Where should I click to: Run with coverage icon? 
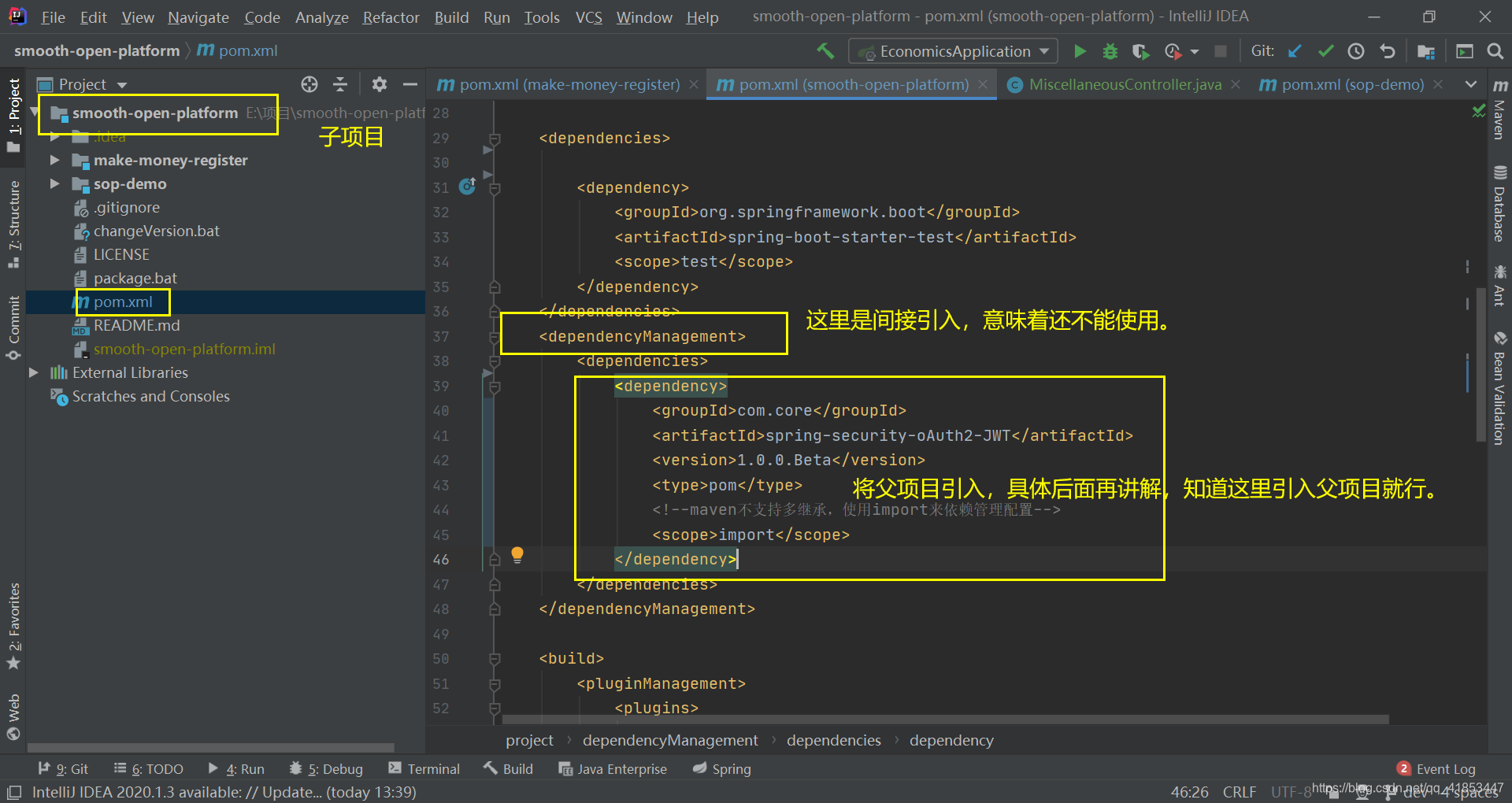click(1140, 51)
